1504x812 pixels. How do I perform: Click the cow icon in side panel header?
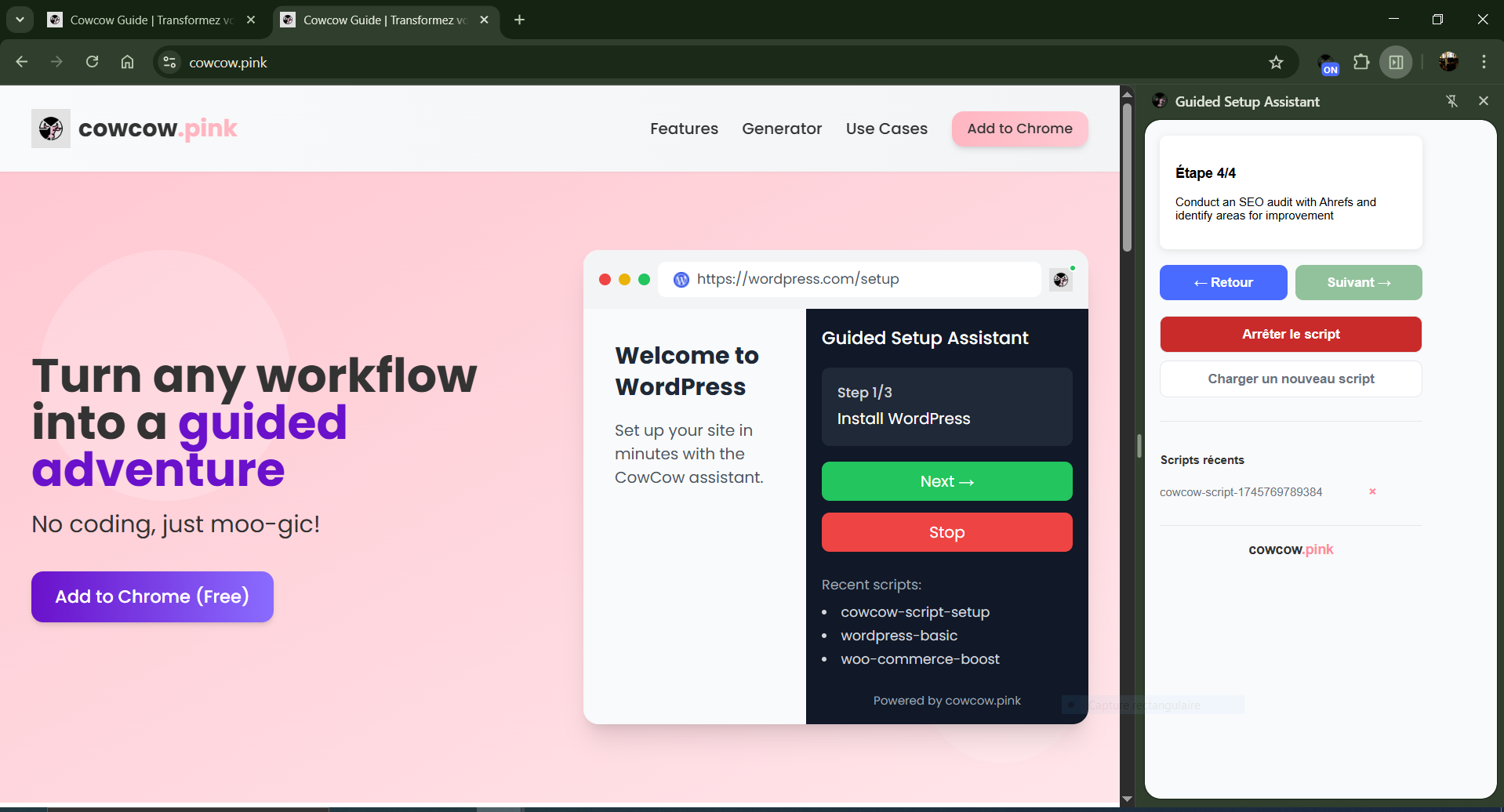click(x=1160, y=101)
